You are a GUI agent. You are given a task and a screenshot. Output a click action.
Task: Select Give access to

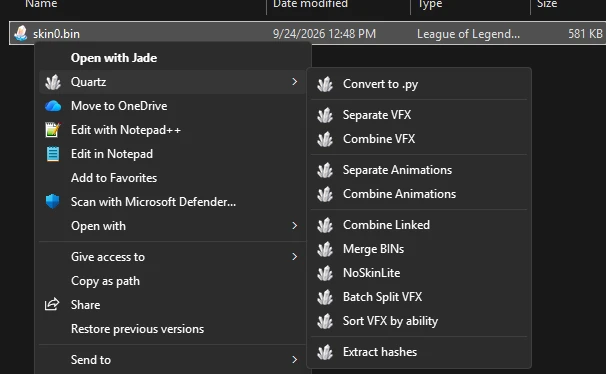(172, 257)
